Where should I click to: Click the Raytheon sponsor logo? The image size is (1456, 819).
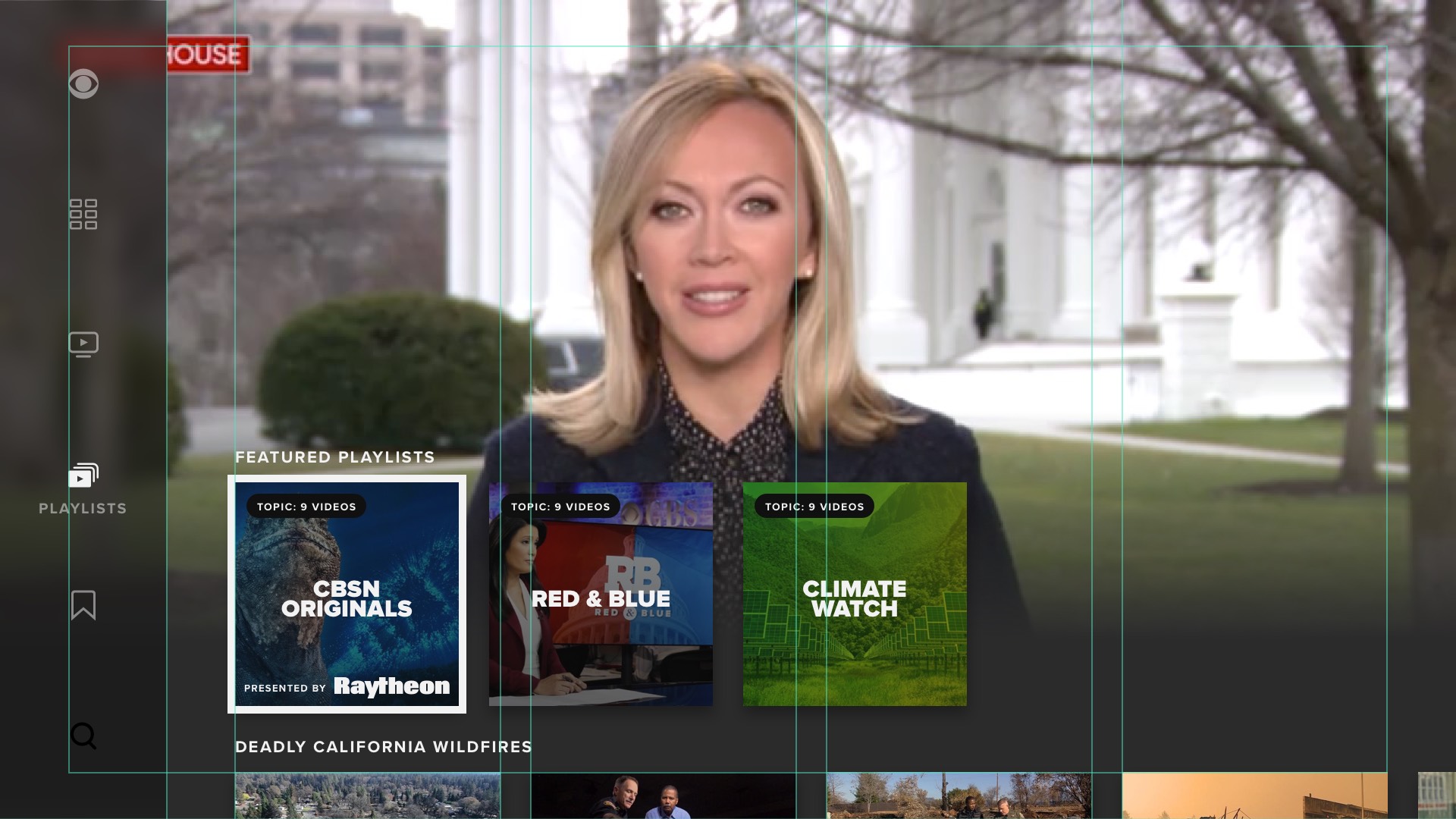coord(391,686)
